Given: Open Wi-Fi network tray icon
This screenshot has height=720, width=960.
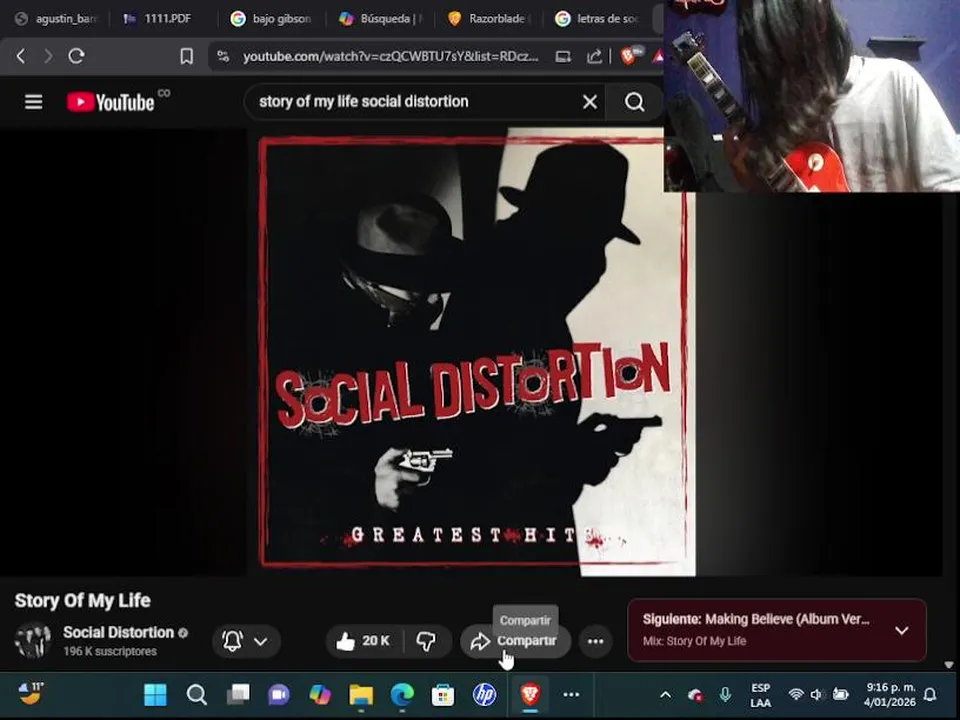Looking at the screenshot, I should point(796,694).
